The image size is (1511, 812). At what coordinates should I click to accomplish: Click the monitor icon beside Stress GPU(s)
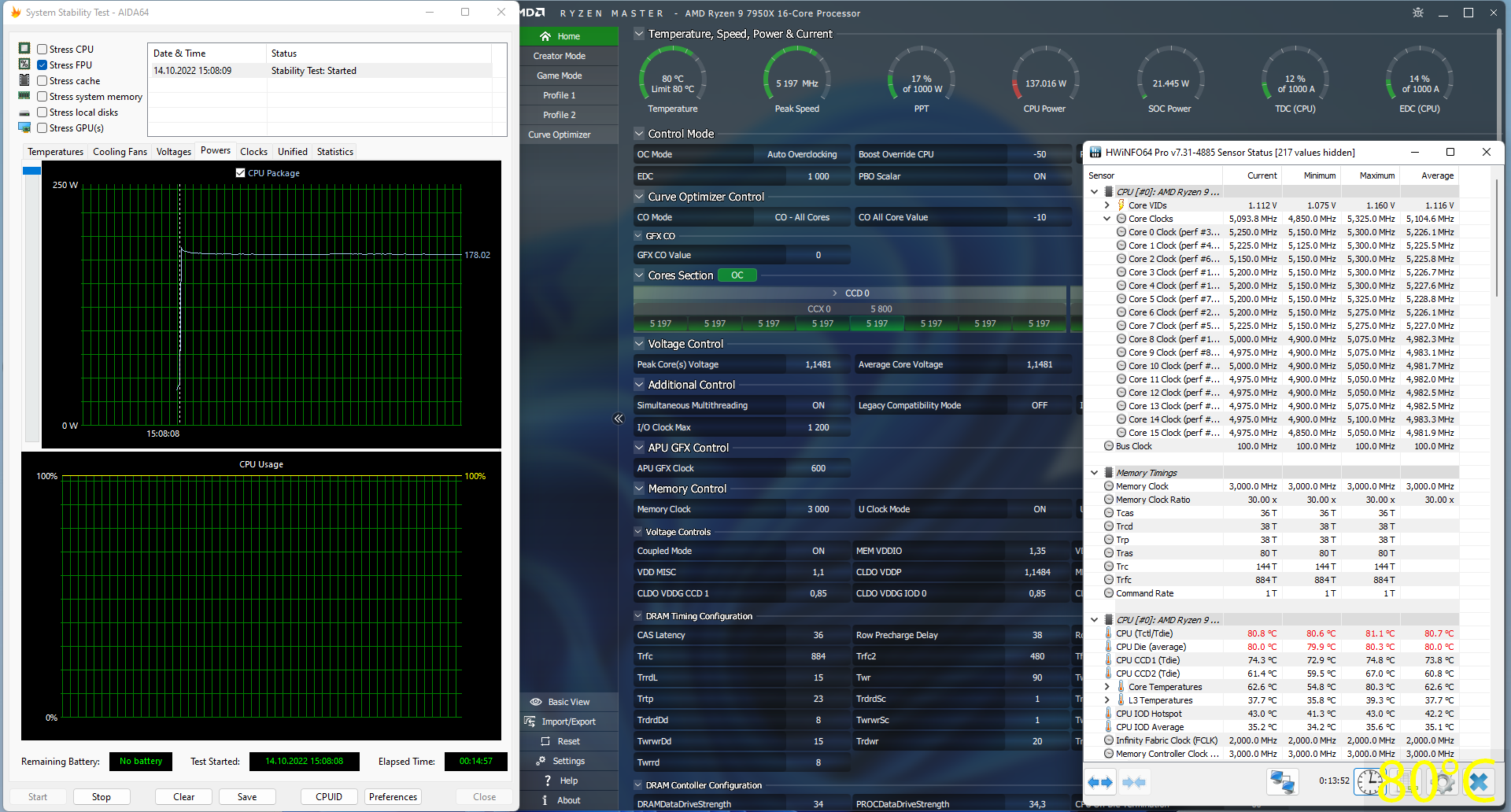click(x=24, y=127)
